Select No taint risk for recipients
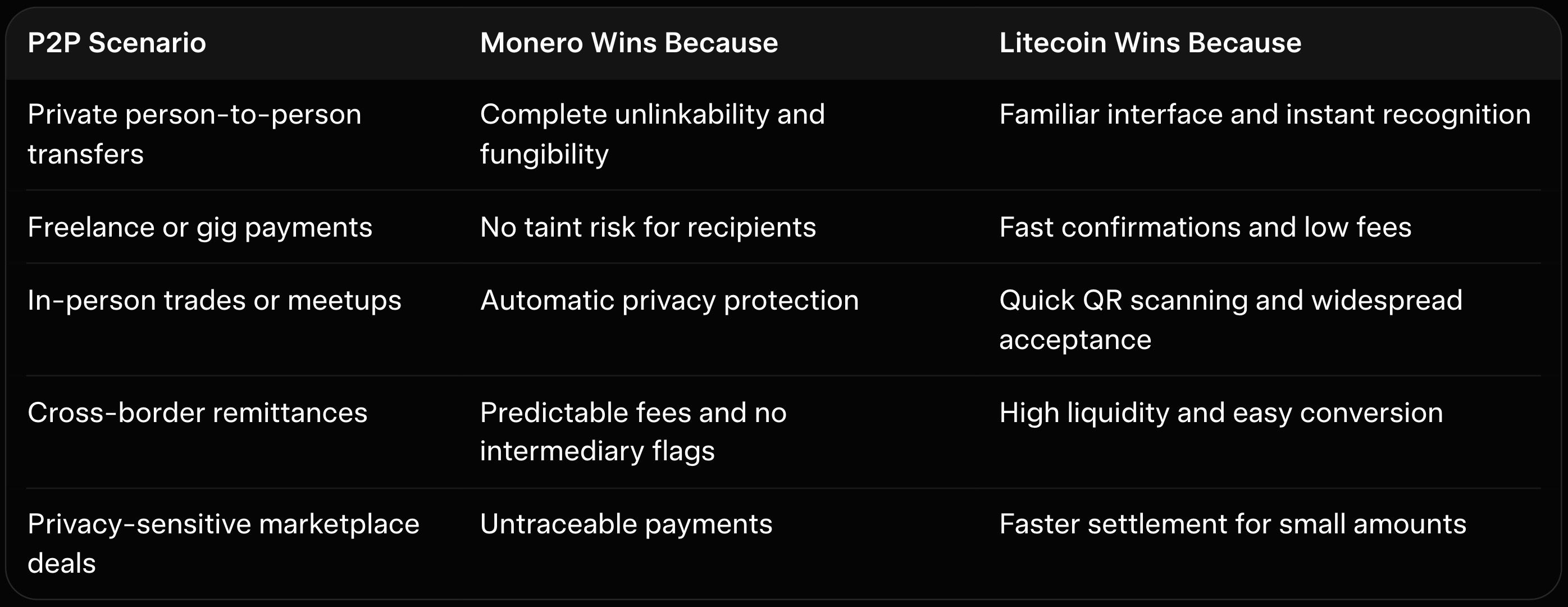 pyautogui.click(x=648, y=227)
